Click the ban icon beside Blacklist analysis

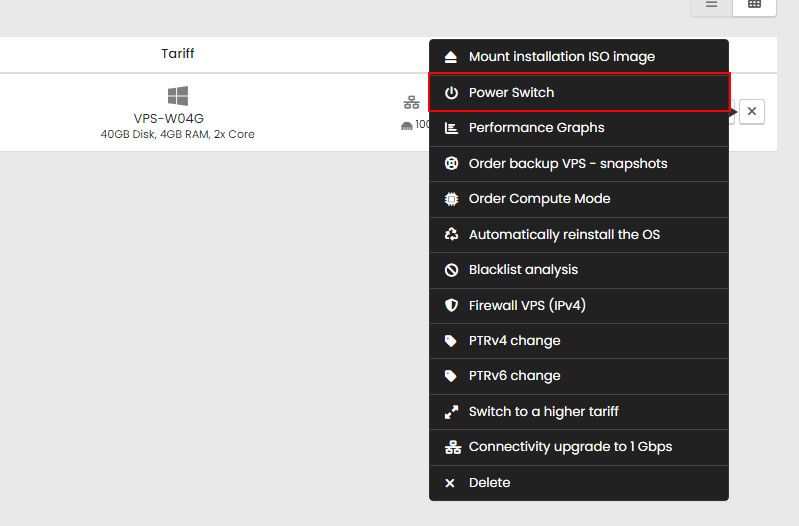click(x=451, y=270)
